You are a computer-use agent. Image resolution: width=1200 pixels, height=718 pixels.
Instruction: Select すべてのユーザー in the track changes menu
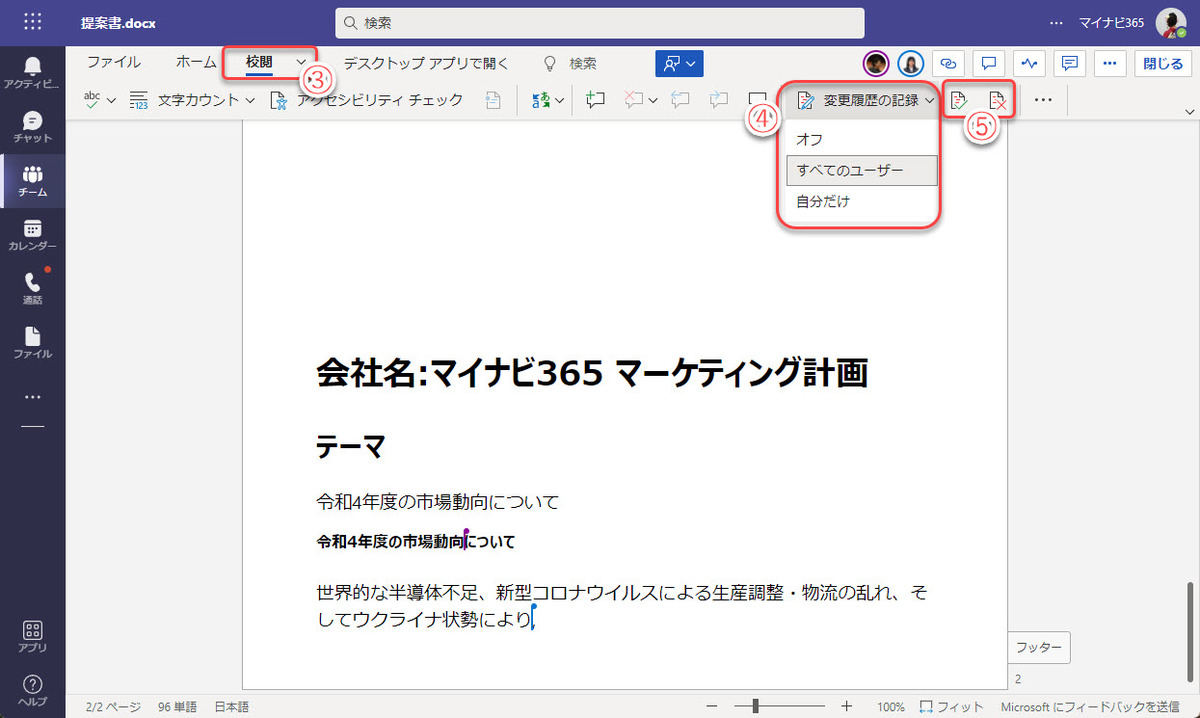862,170
